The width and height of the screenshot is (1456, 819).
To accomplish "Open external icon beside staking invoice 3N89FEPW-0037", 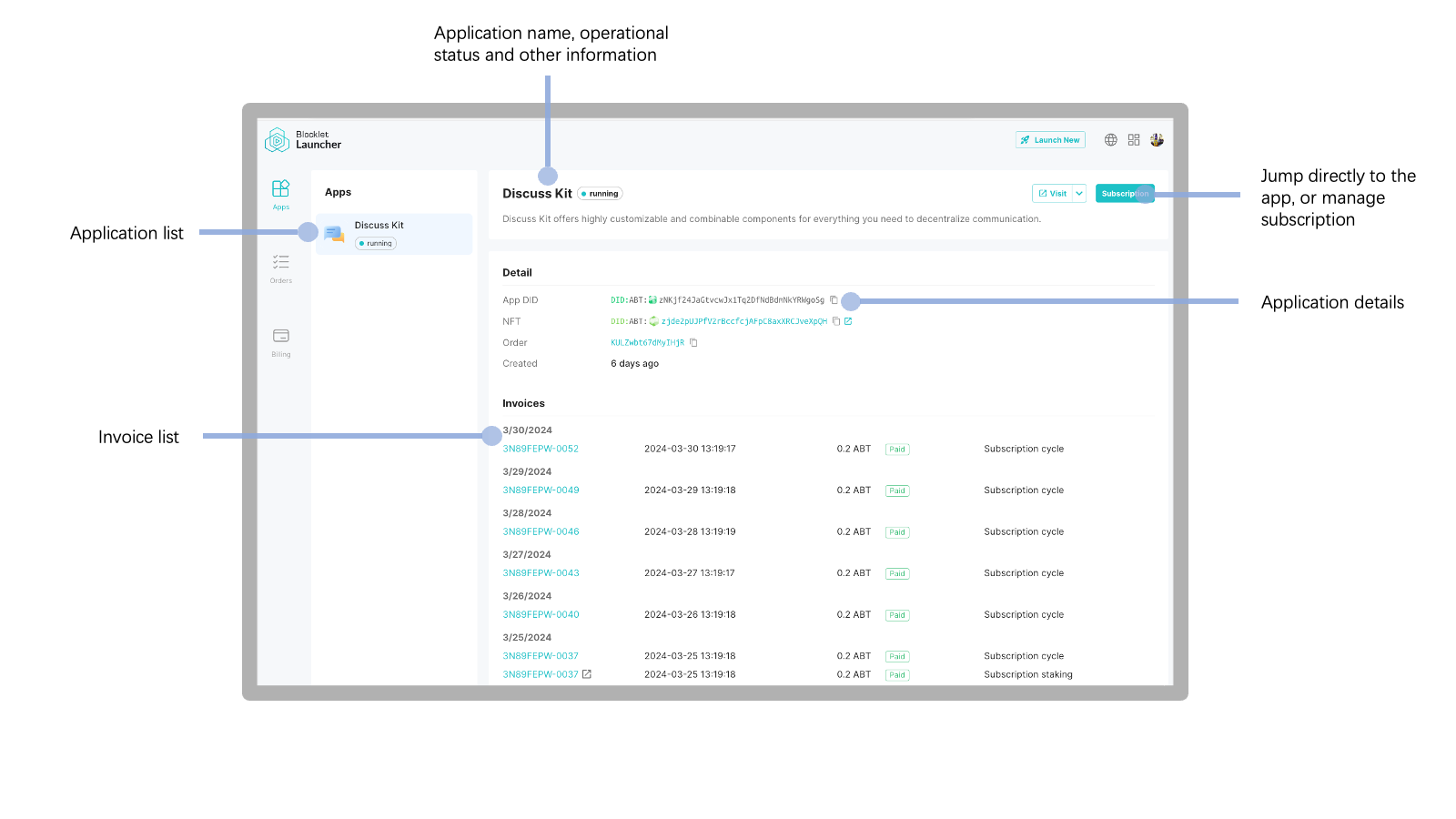I will [587, 674].
